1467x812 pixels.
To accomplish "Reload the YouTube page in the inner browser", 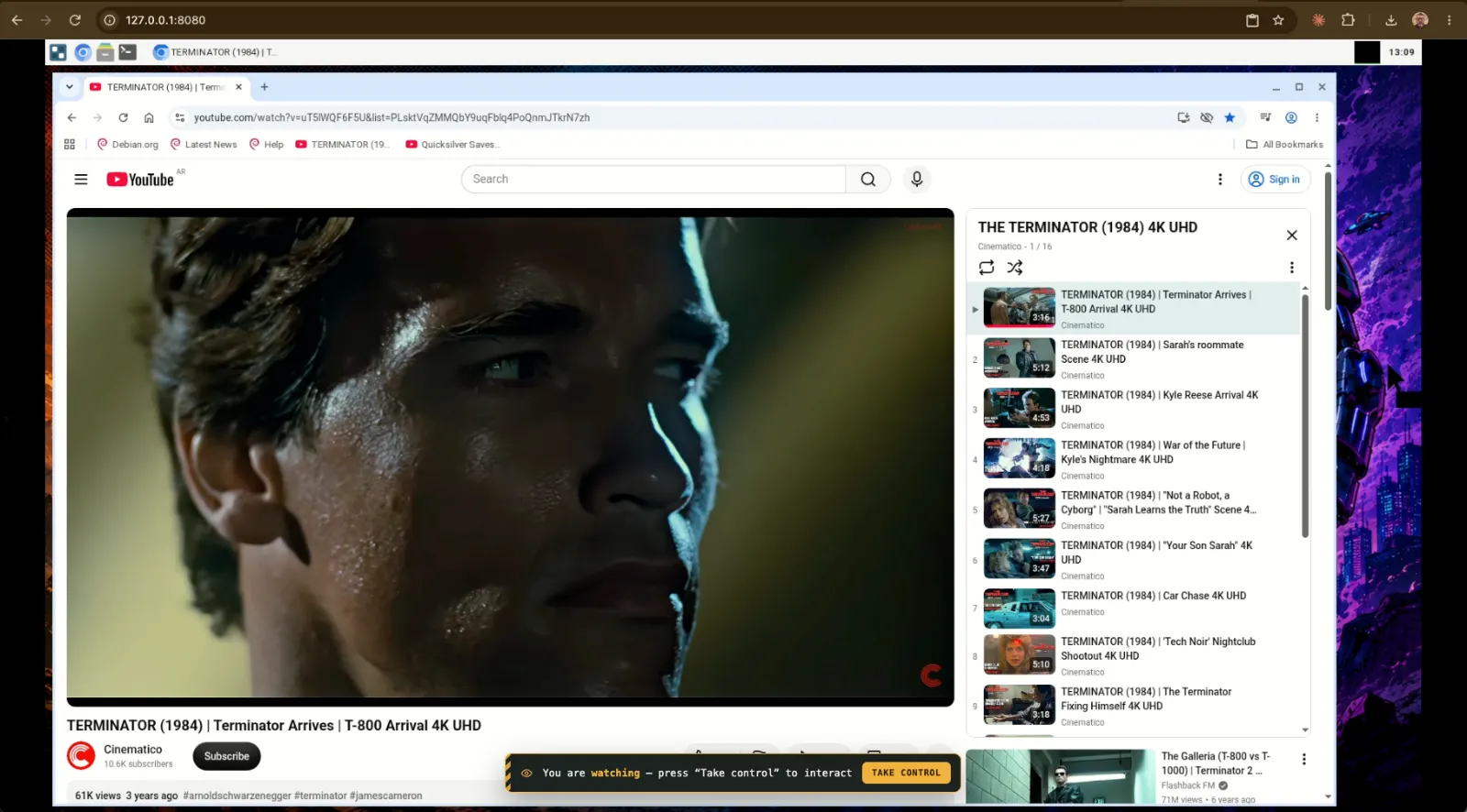I will (x=123, y=117).
